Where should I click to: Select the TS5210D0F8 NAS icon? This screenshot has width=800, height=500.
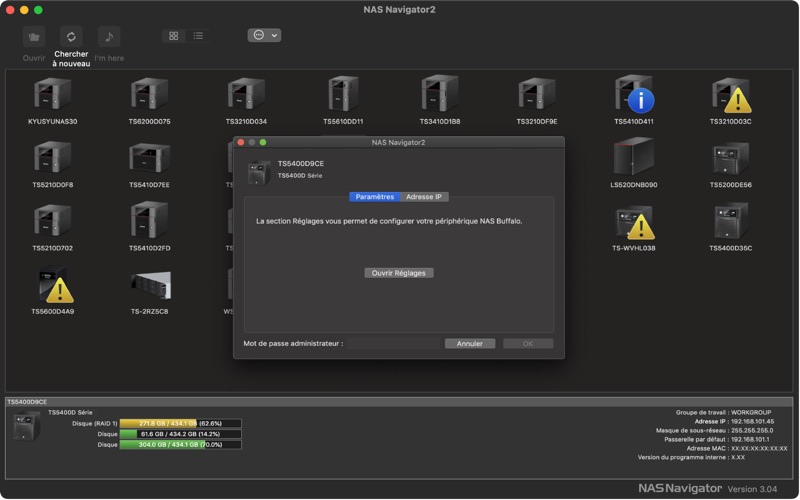(53, 158)
